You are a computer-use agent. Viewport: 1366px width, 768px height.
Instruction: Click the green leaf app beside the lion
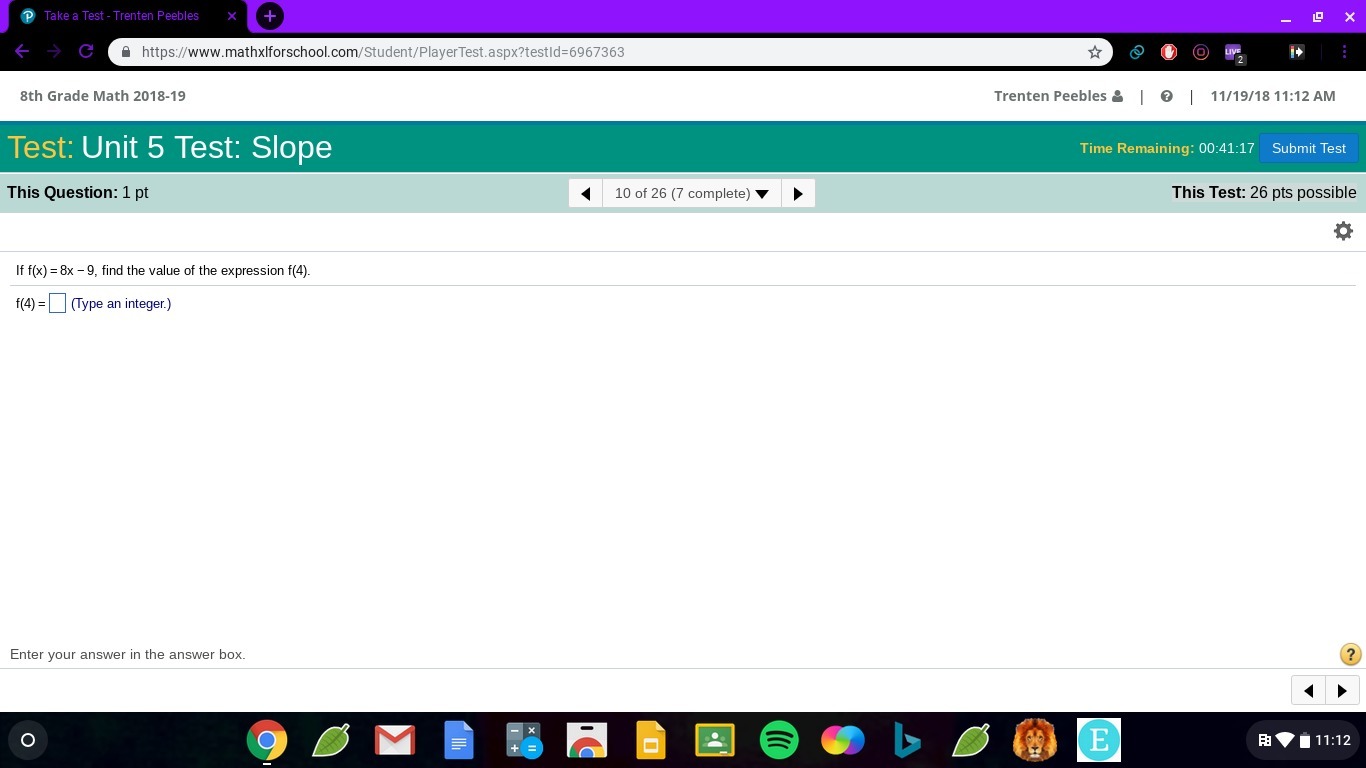coord(971,740)
